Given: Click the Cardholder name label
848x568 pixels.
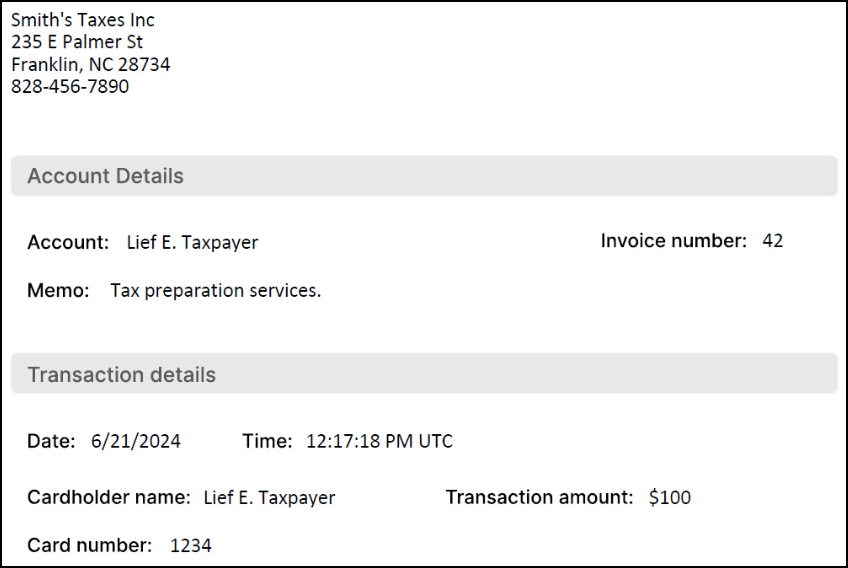Looking at the screenshot, I should 109,497.
